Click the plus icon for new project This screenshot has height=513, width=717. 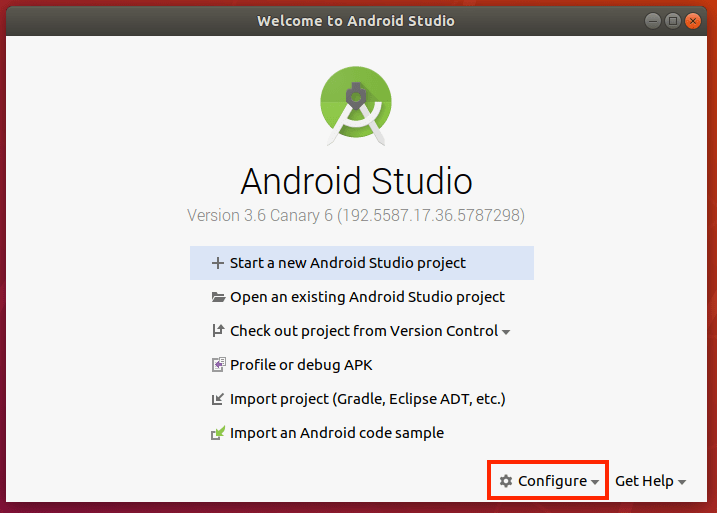[x=218, y=263]
